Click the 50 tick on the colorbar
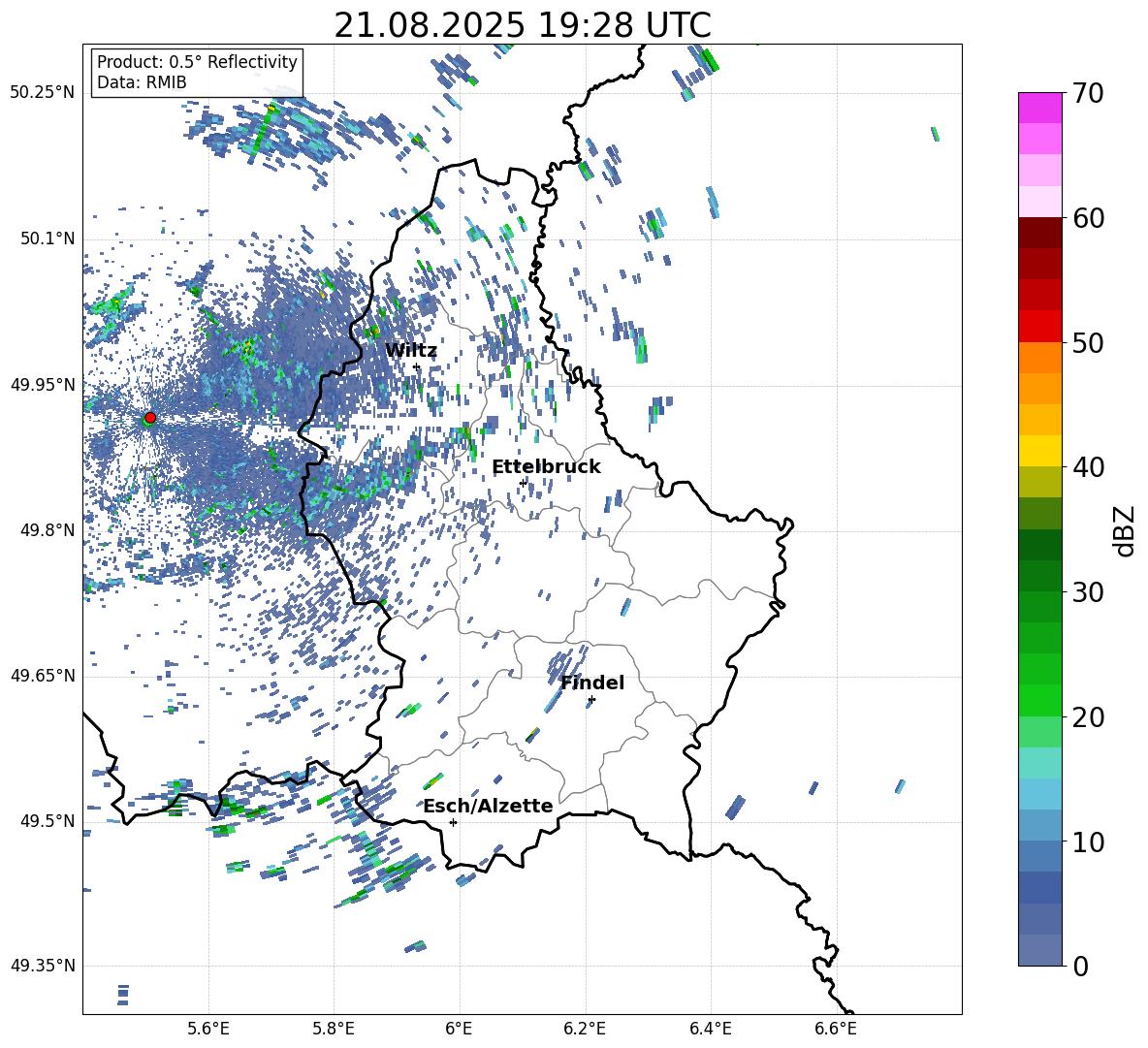The height and width of the screenshot is (1048, 1148). [1088, 342]
